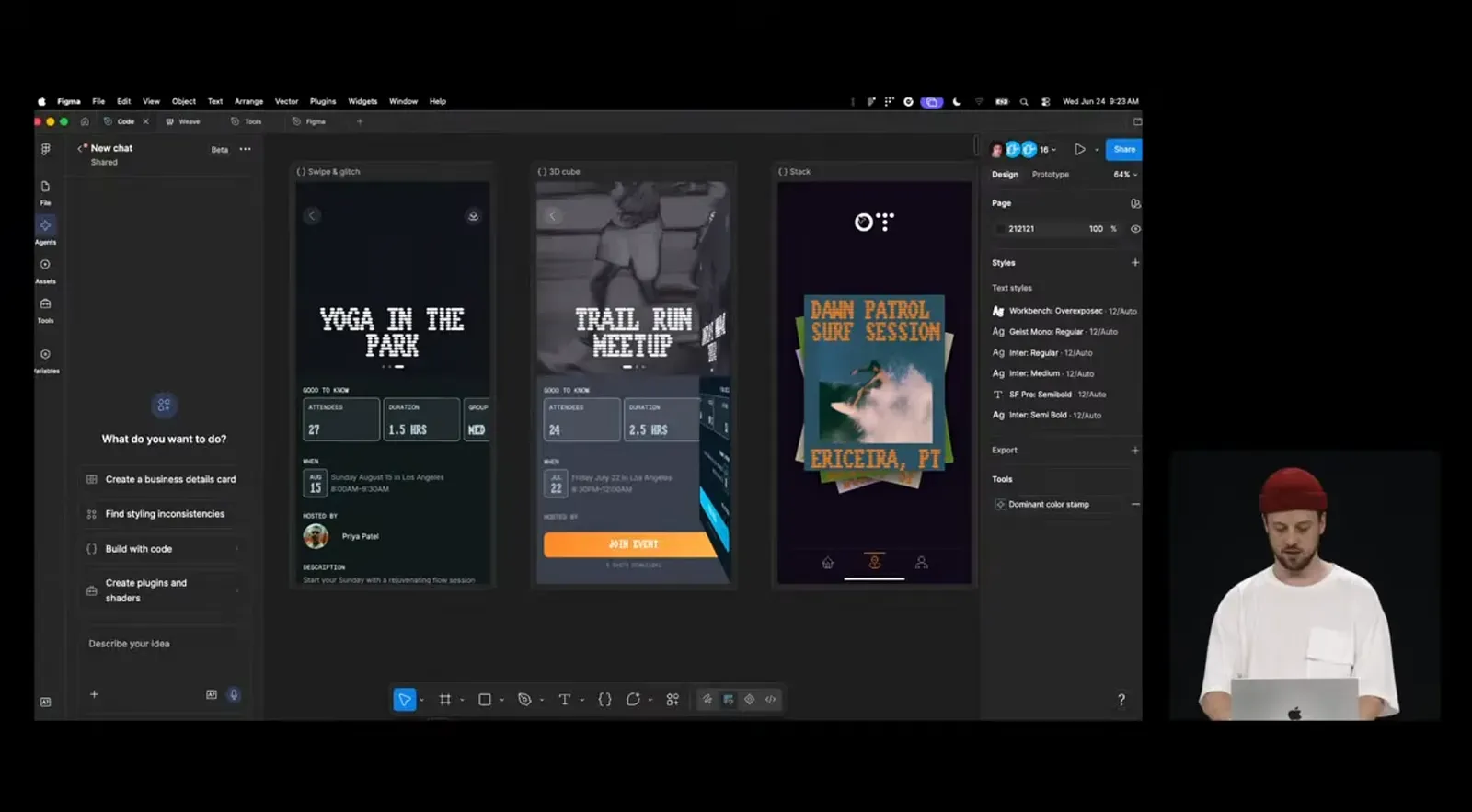1472x812 pixels.
Task: Expand the collaborator list showing 16
Action: (x=1047, y=150)
